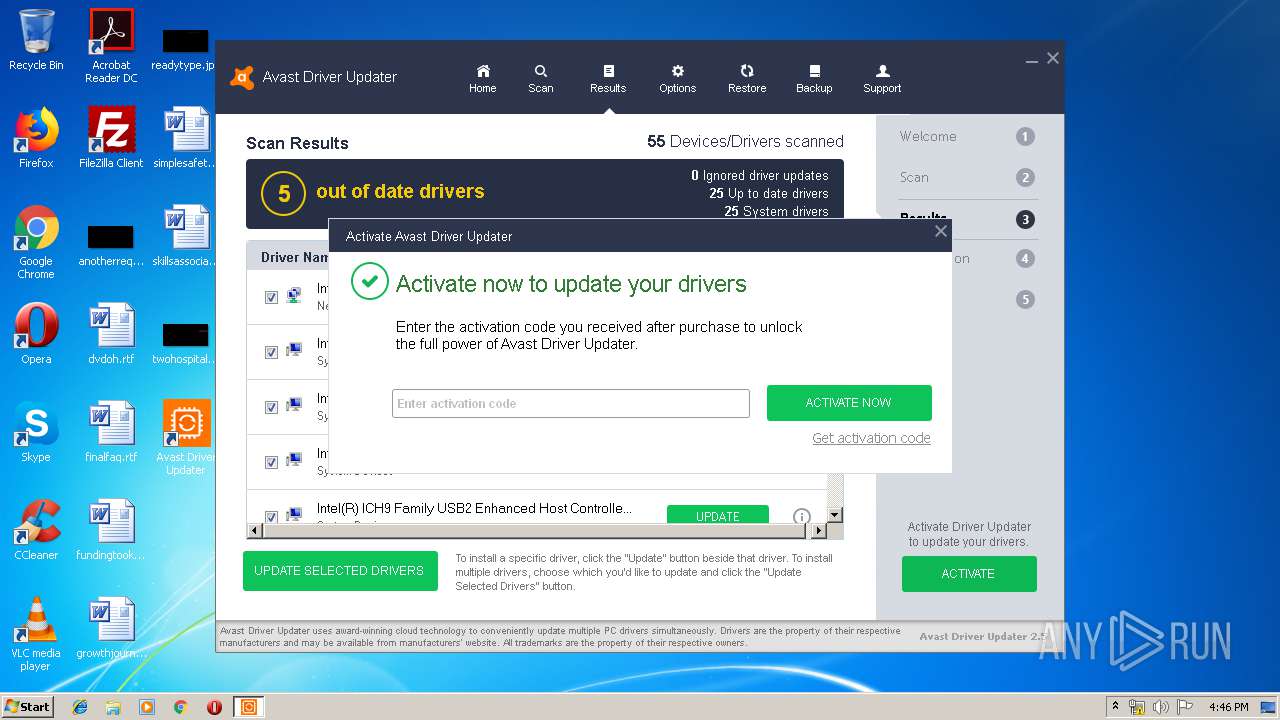Open the Support tab
Screen dimensions: 1280x720
(x=882, y=79)
